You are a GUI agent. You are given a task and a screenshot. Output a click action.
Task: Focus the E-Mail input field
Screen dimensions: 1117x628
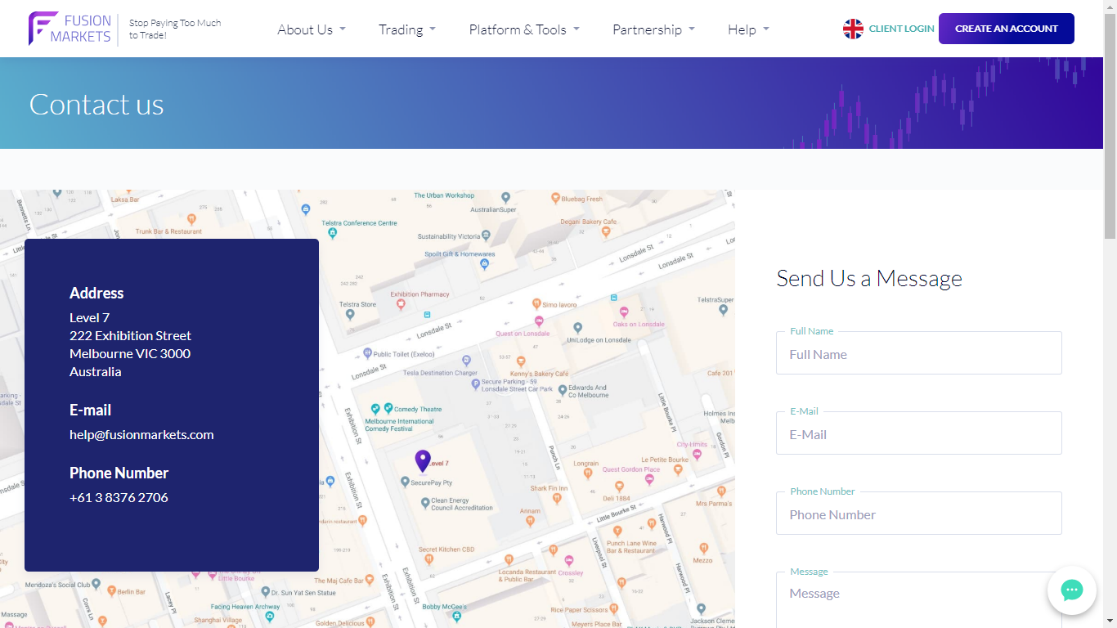(918, 433)
